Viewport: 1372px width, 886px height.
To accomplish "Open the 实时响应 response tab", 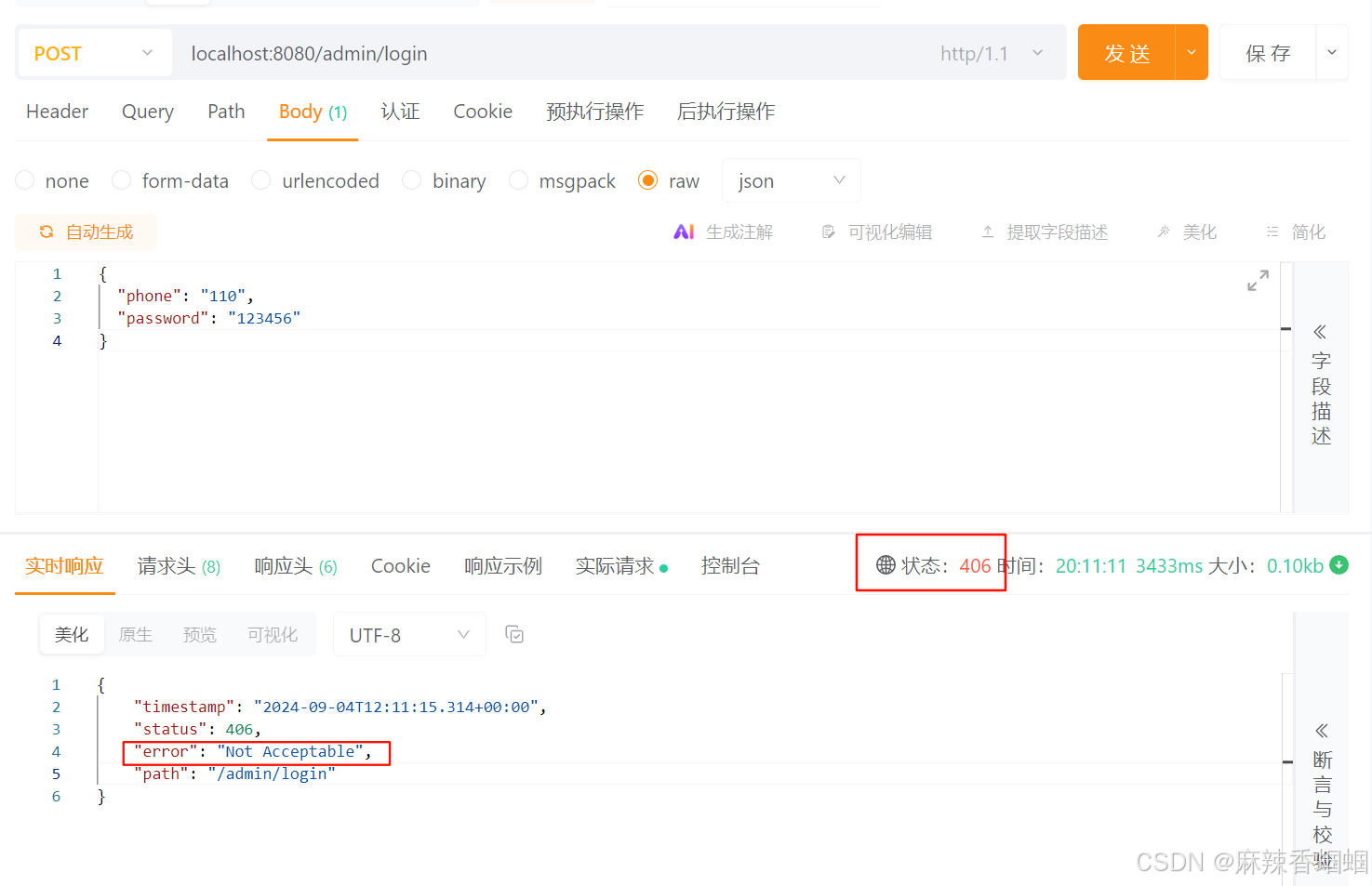I will (64, 566).
